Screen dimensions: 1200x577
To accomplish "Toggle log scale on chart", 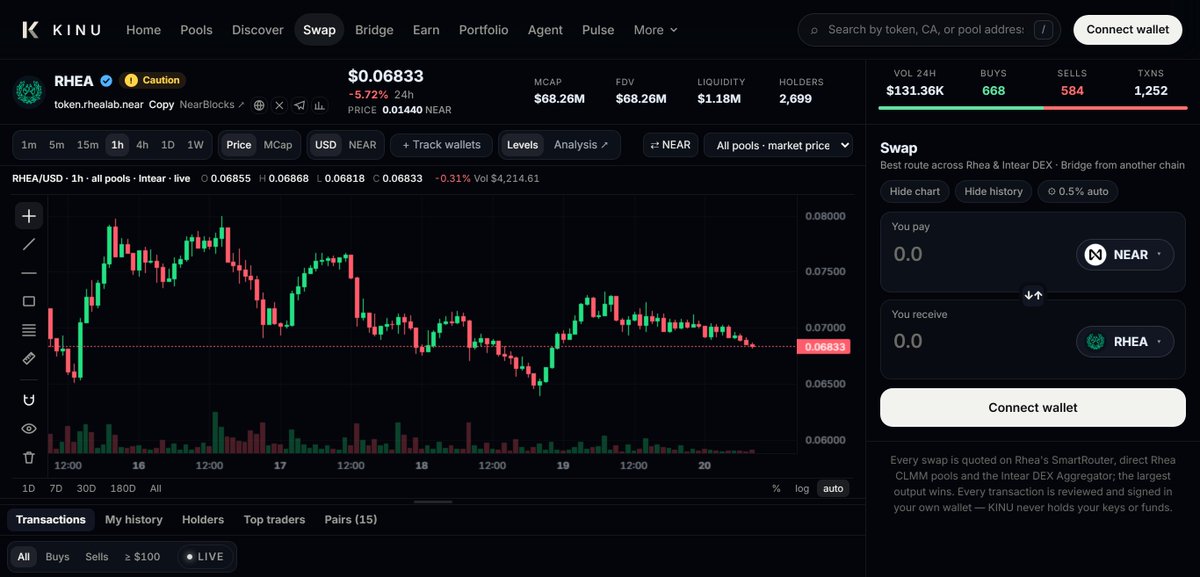I will coord(802,488).
